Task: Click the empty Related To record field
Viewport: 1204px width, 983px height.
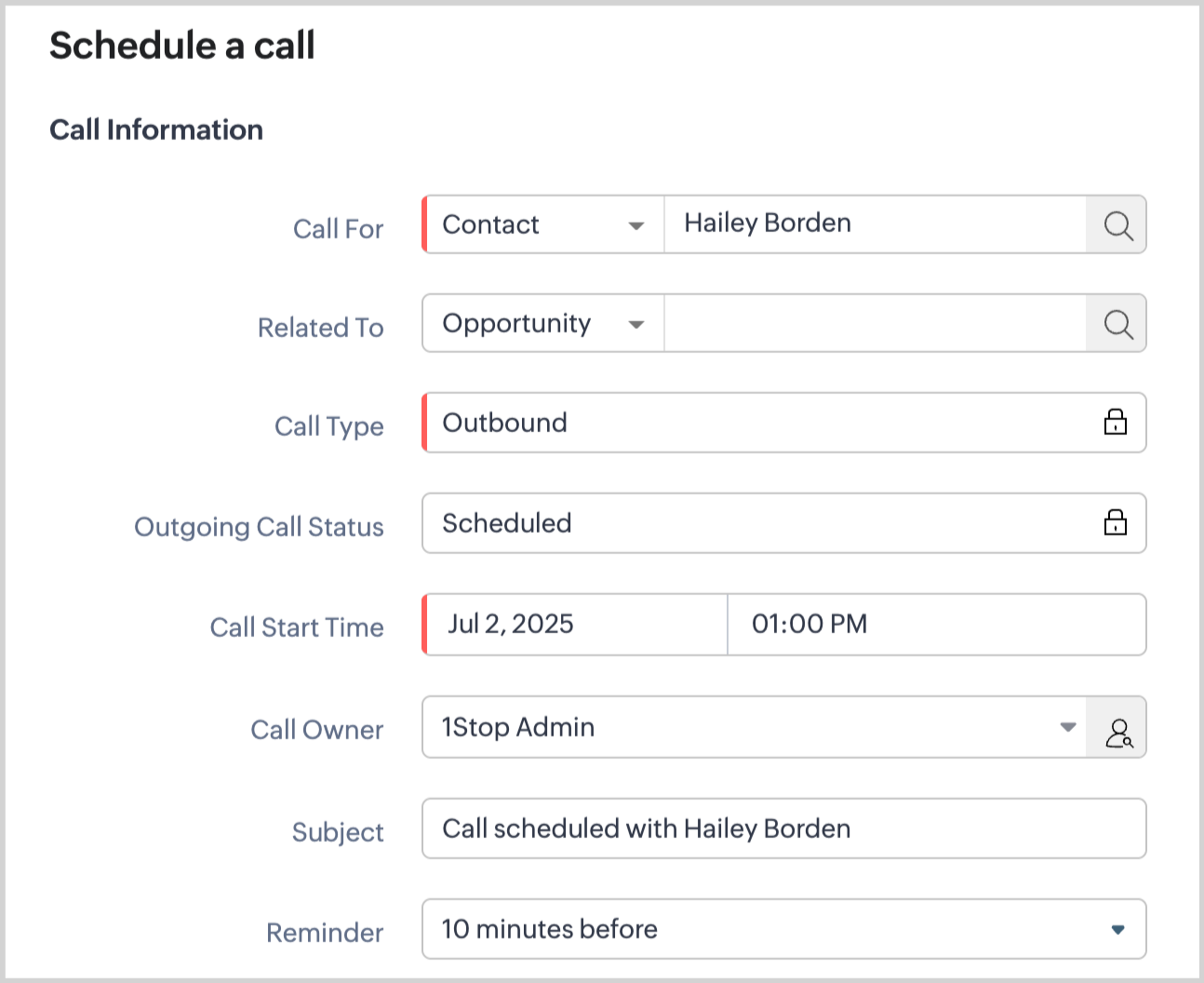Action: (x=873, y=324)
